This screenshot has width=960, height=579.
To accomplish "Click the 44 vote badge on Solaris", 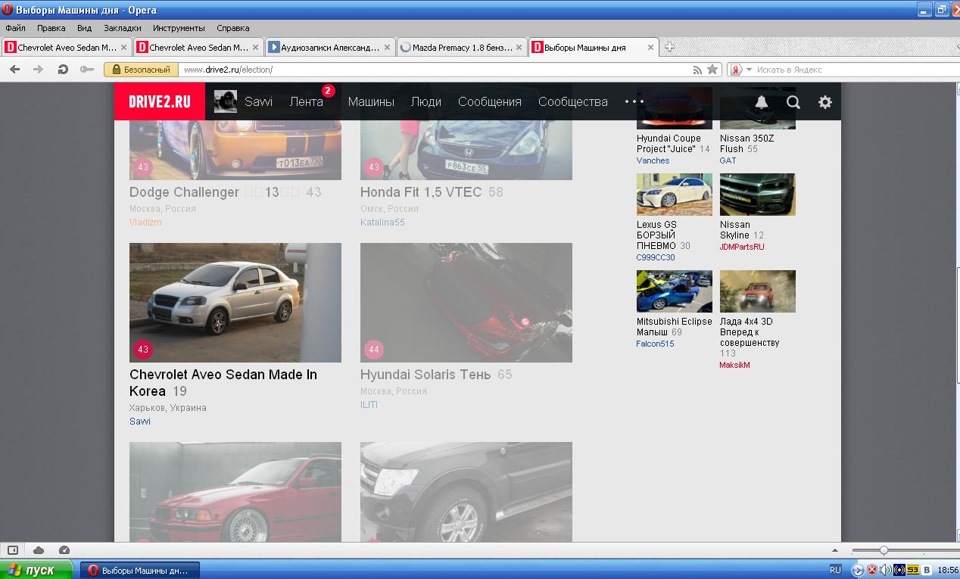I will [373, 349].
